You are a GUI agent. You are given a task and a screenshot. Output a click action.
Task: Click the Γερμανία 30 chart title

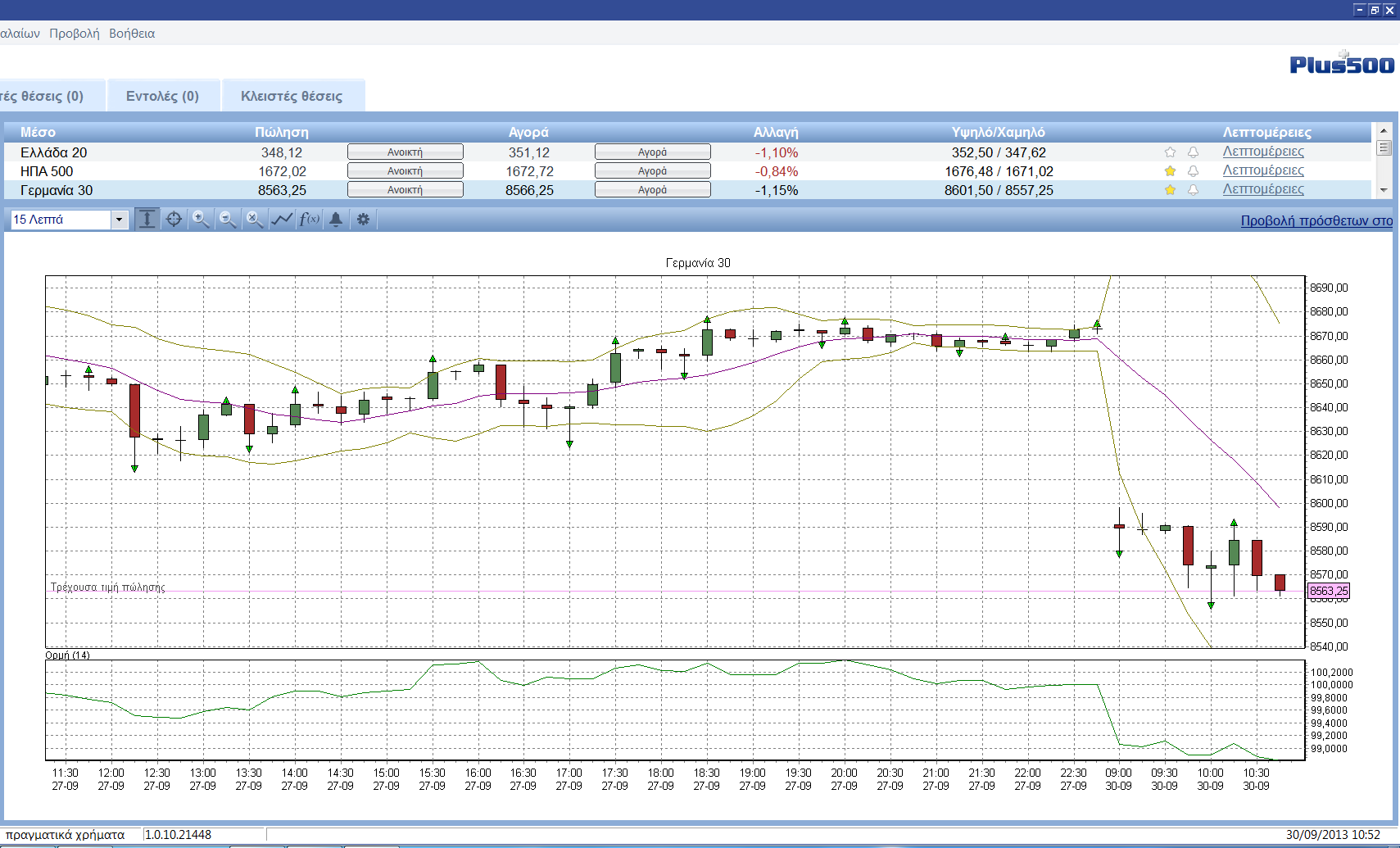(698, 263)
